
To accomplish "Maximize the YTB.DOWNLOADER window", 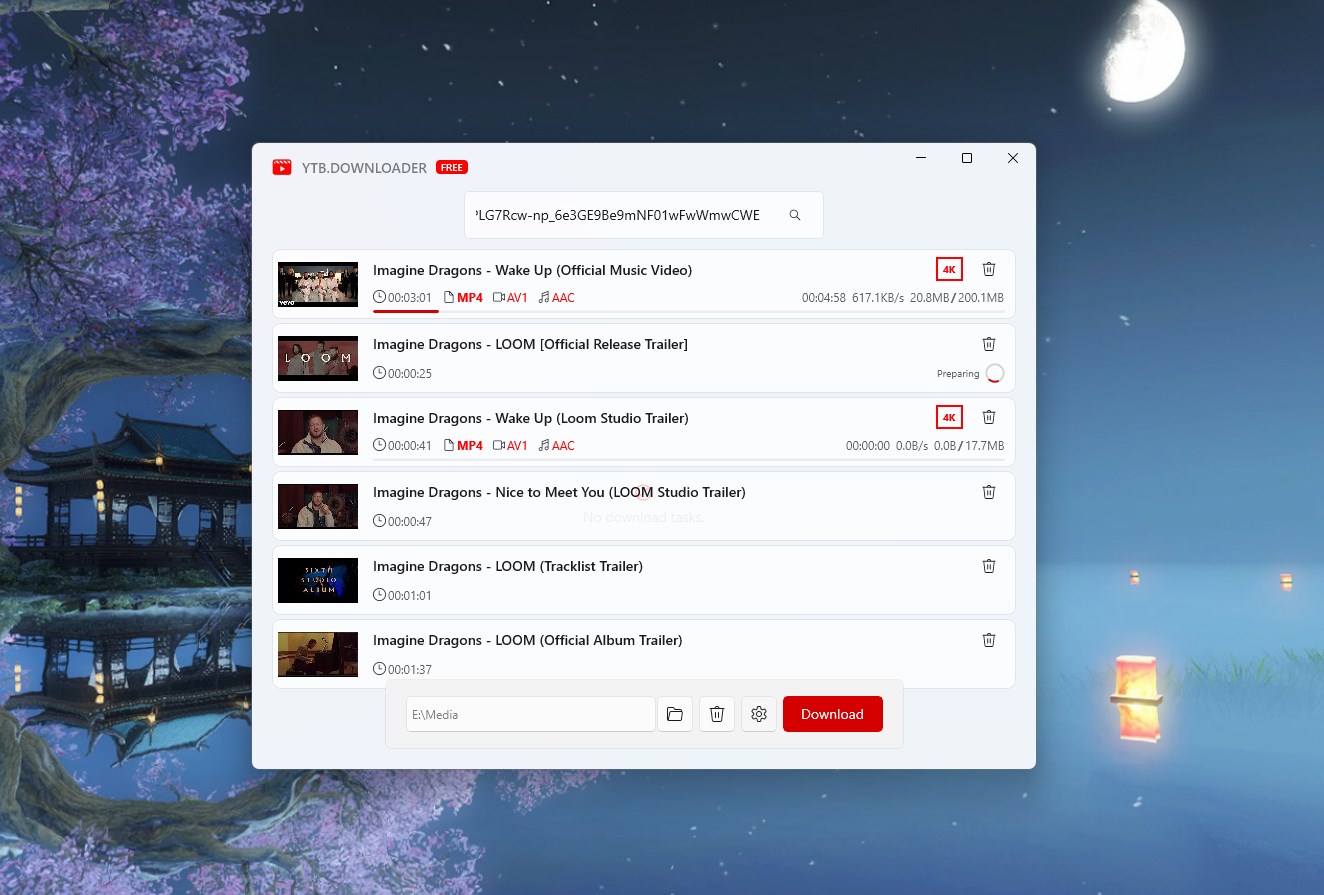I will pos(967,158).
